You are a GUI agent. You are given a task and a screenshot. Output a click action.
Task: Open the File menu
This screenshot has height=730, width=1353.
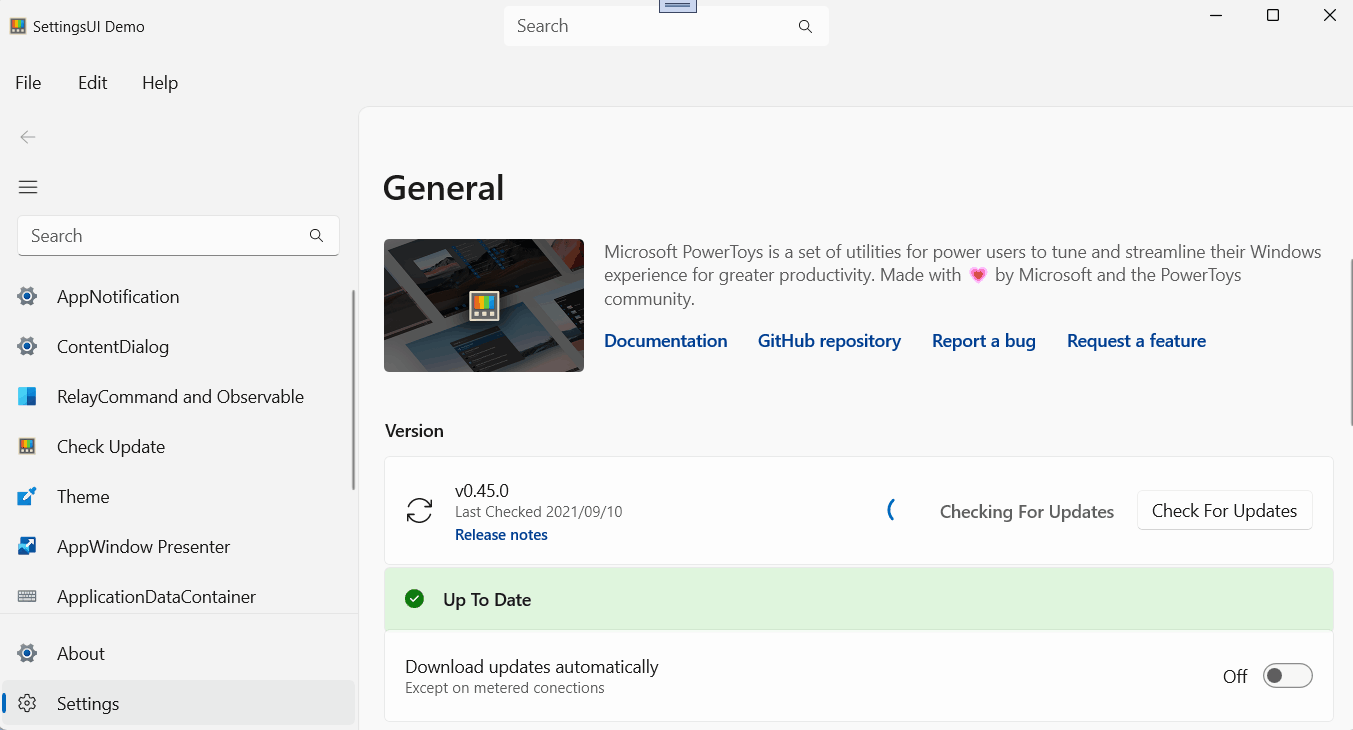pyautogui.click(x=28, y=83)
